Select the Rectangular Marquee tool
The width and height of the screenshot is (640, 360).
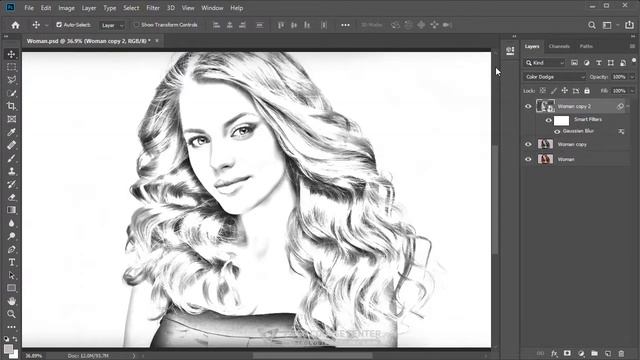pos(11,67)
